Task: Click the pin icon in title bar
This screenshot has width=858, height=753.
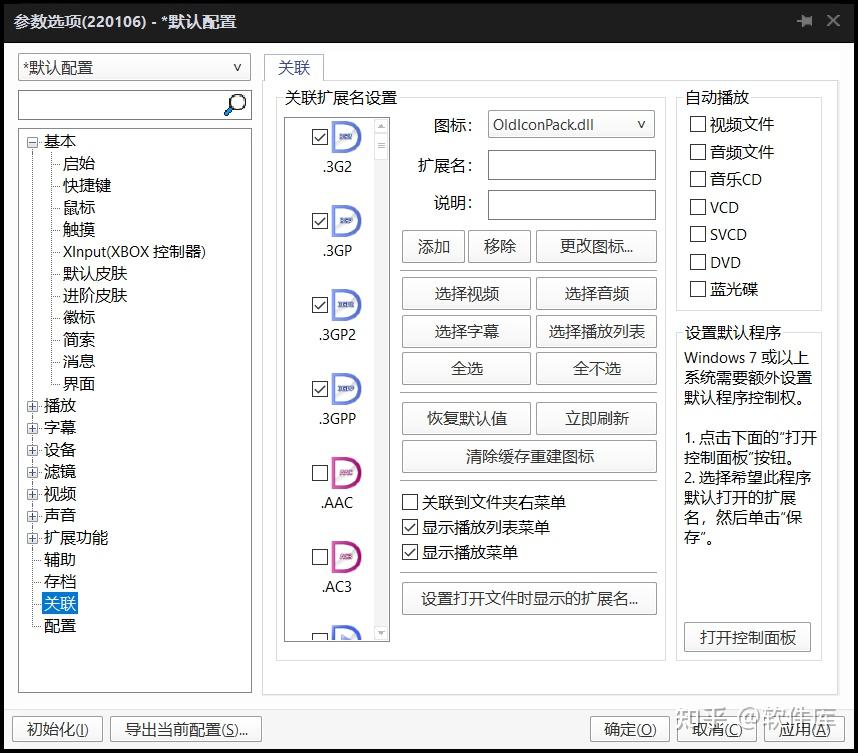Action: [805, 21]
